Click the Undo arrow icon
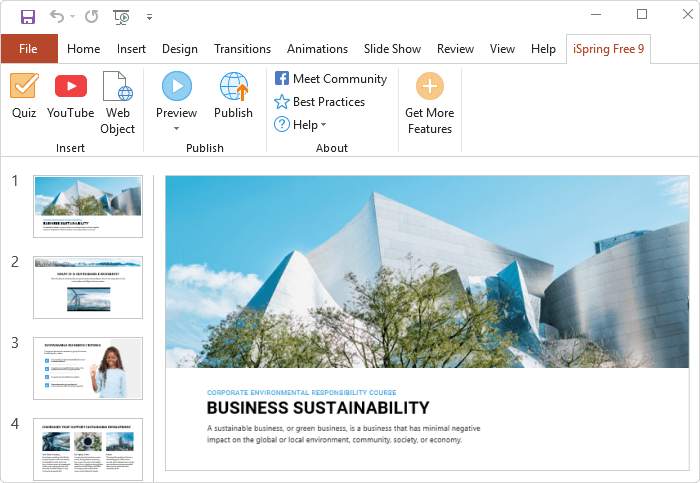The height and width of the screenshot is (483, 700). 57,17
